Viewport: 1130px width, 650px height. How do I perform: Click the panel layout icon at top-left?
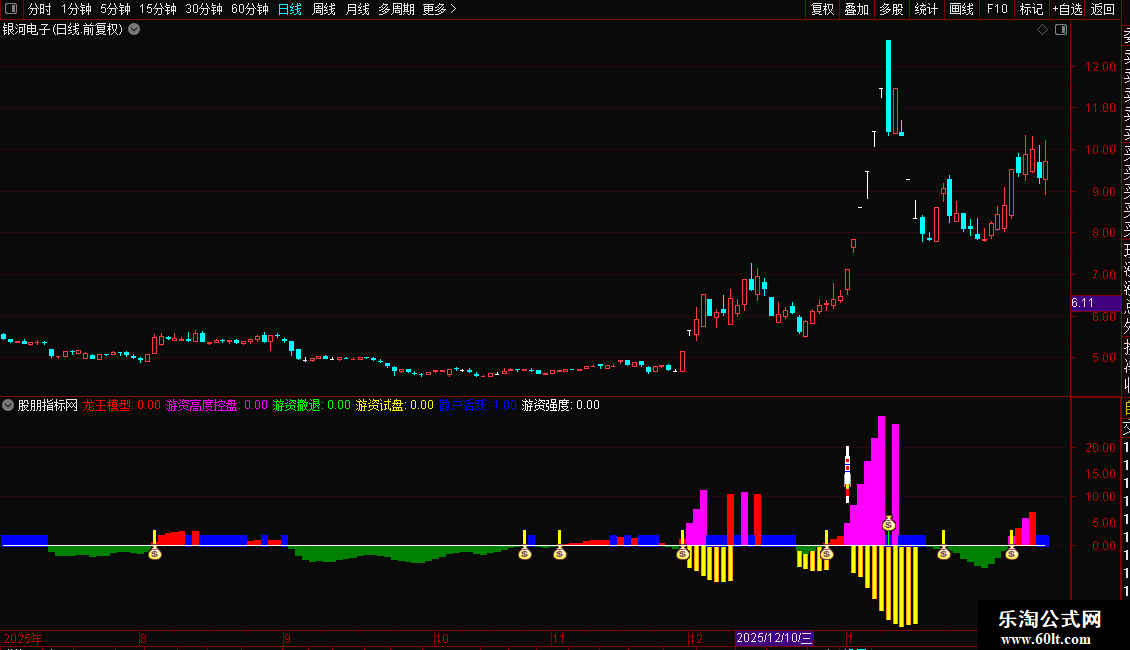point(11,9)
